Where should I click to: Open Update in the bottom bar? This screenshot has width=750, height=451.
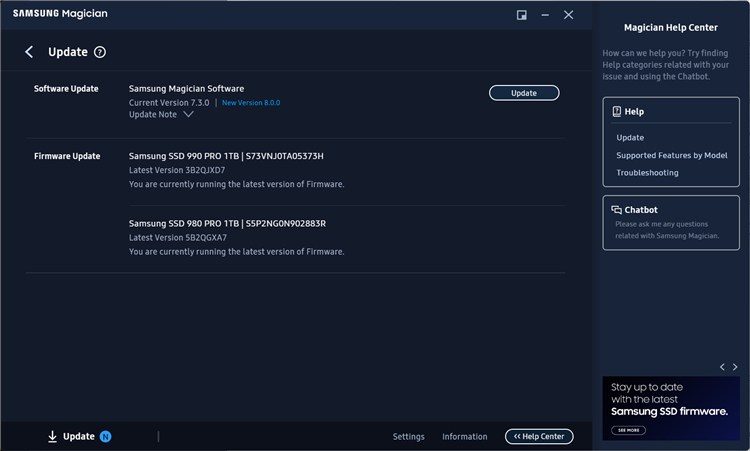pyautogui.click(x=79, y=436)
